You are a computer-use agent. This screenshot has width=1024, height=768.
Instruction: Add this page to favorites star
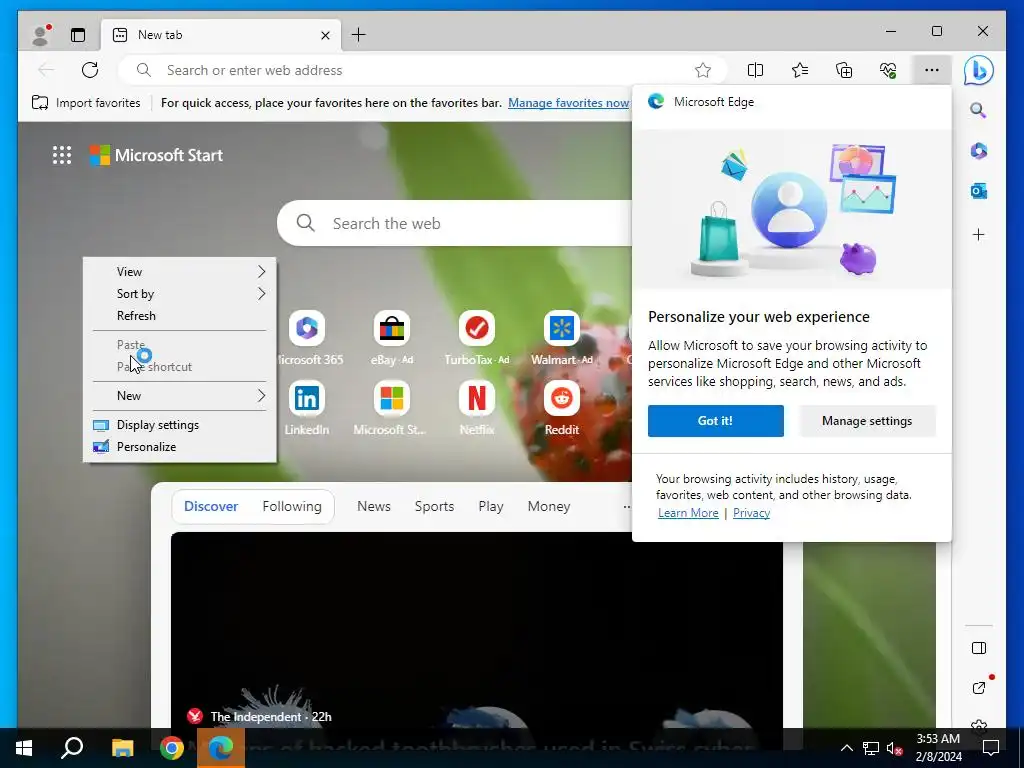[703, 70]
